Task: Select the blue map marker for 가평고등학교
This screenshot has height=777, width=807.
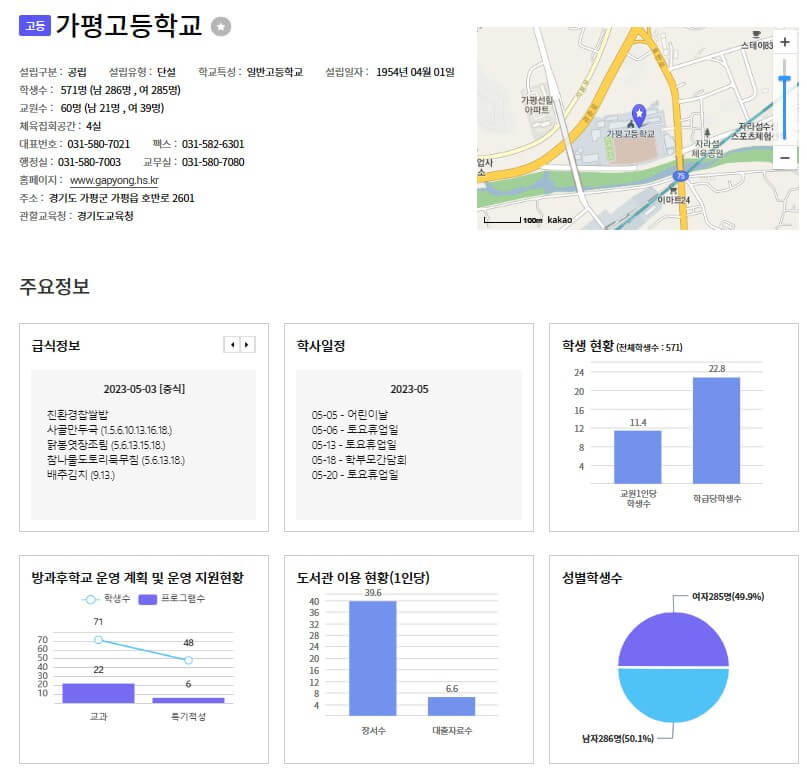Action: coord(639,113)
